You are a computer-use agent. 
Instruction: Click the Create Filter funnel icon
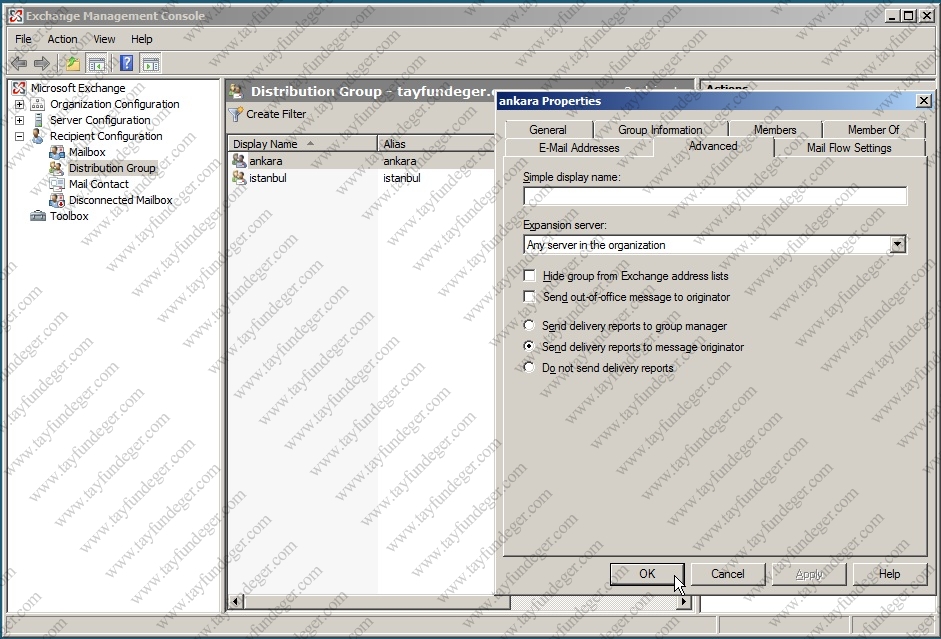point(236,114)
